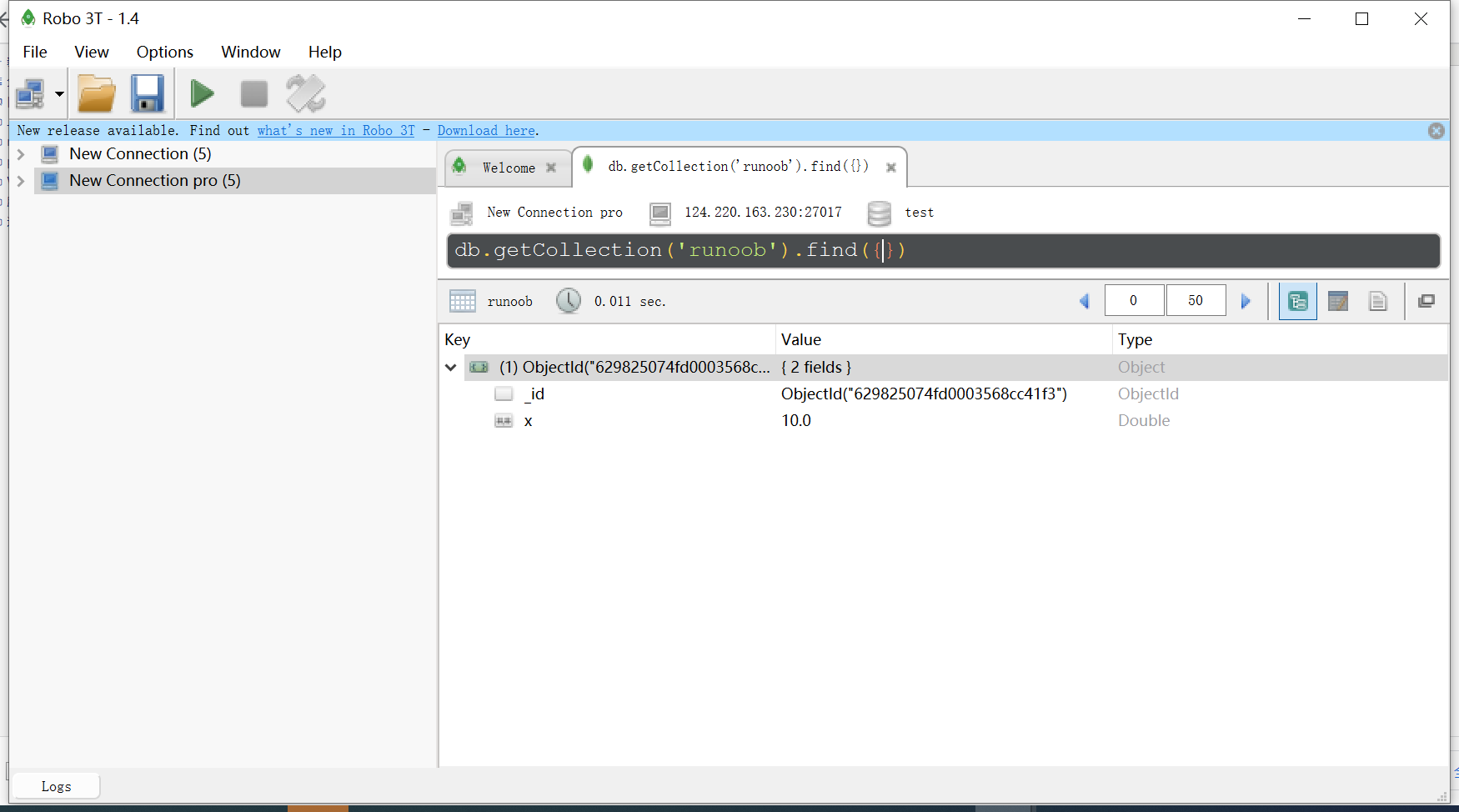Click the New Connection pro connection icon
Image resolution: width=1459 pixels, height=812 pixels.
462,213
